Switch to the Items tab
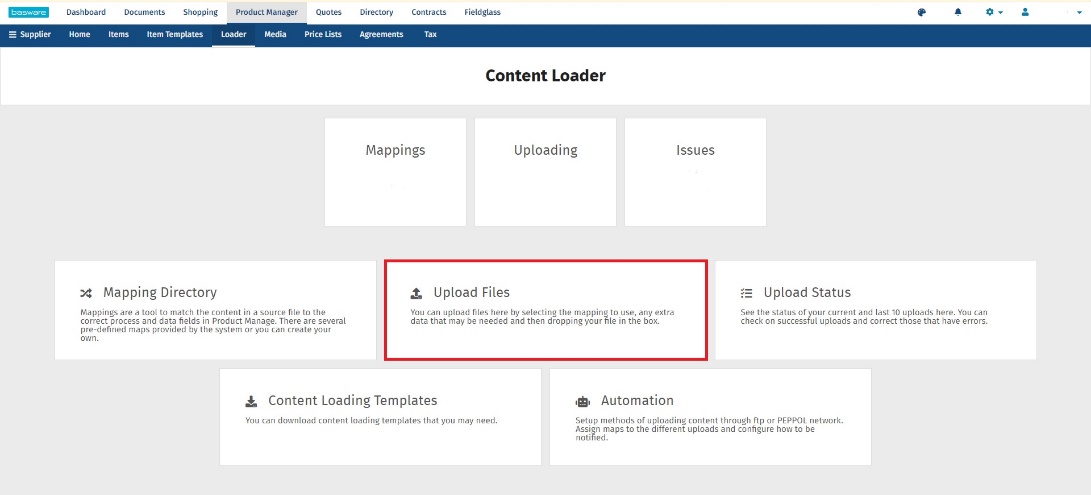Screen dimensions: 1091x495 [x=118, y=34]
